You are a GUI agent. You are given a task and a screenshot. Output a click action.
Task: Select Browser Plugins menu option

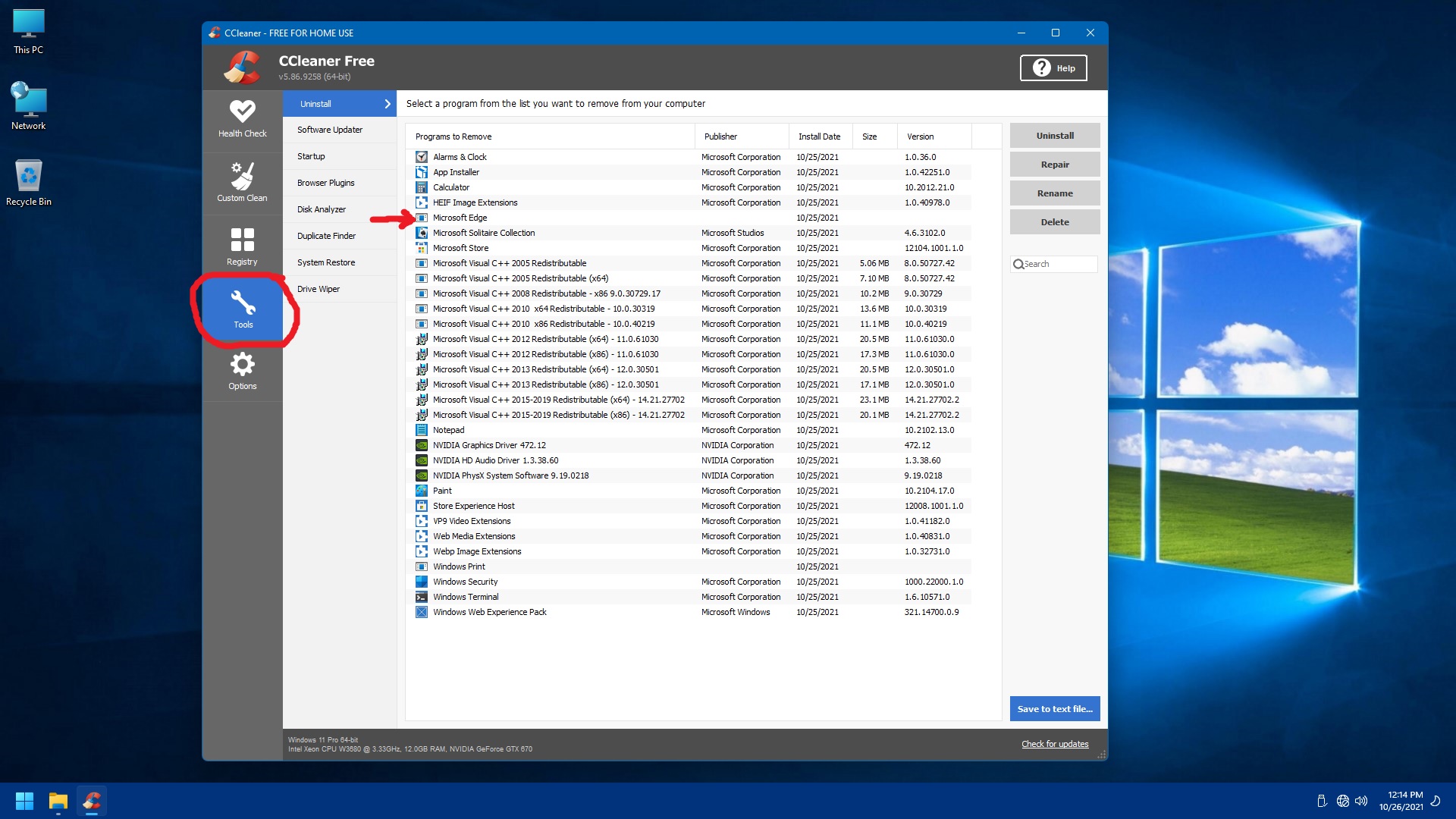326,182
